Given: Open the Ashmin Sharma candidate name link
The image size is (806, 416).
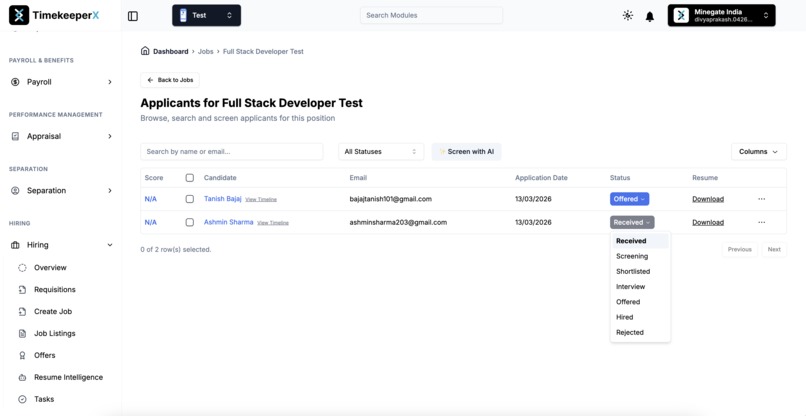Looking at the screenshot, I should coord(229,222).
